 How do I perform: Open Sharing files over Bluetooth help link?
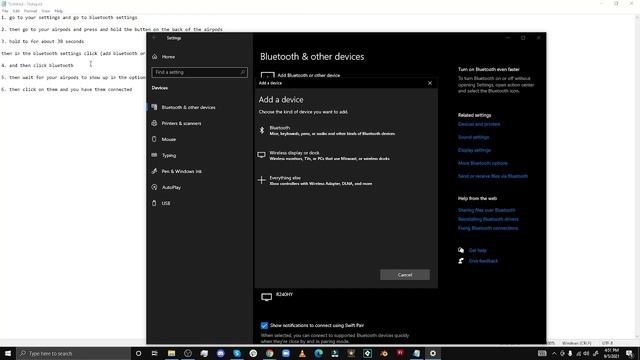pyautogui.click(x=487, y=210)
